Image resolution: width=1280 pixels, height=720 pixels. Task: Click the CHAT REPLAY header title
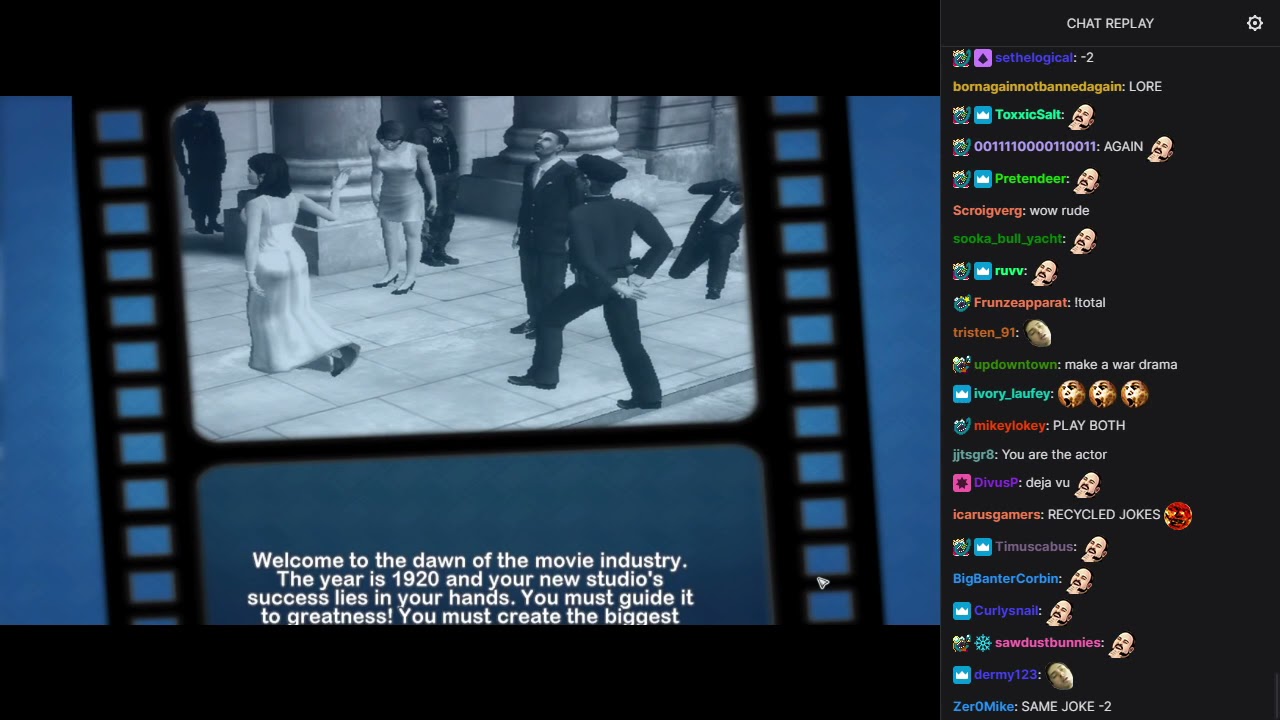pyautogui.click(x=1110, y=23)
